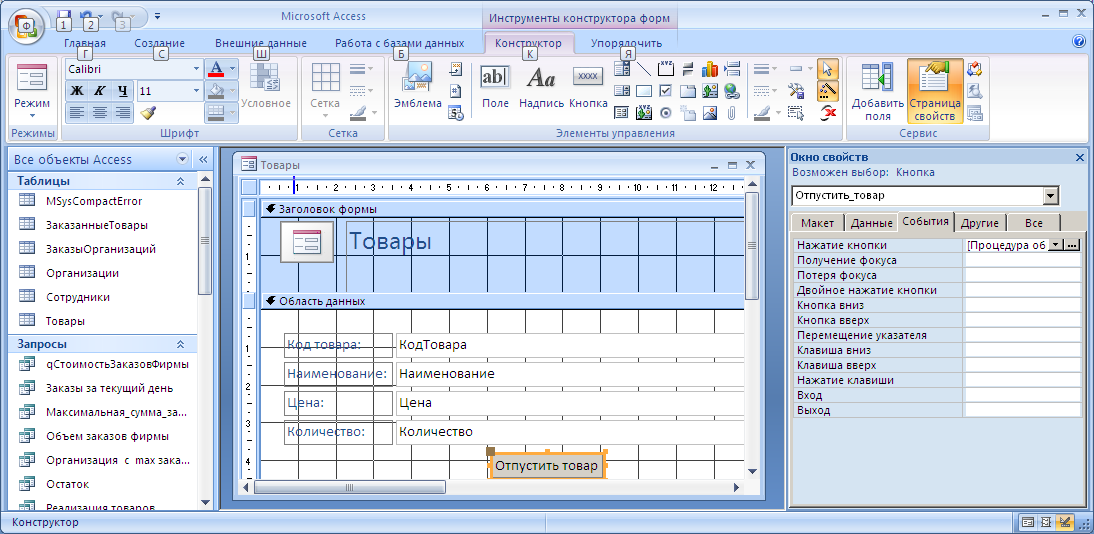Select the КодТовара text box on form
The height and width of the screenshot is (534, 1094).
(x=570, y=345)
